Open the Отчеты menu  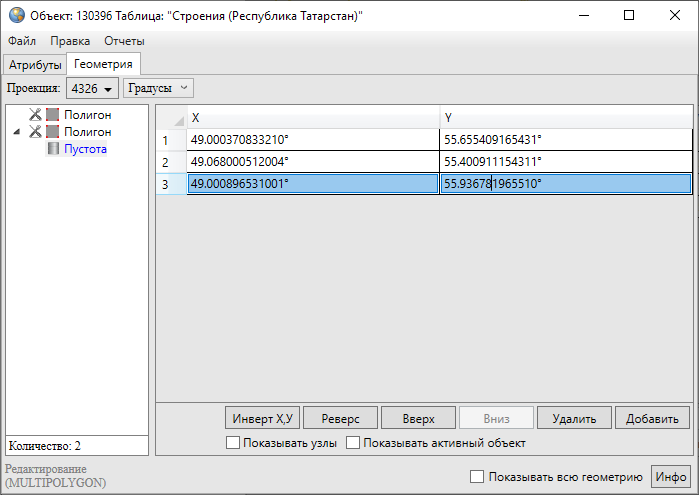(x=124, y=41)
